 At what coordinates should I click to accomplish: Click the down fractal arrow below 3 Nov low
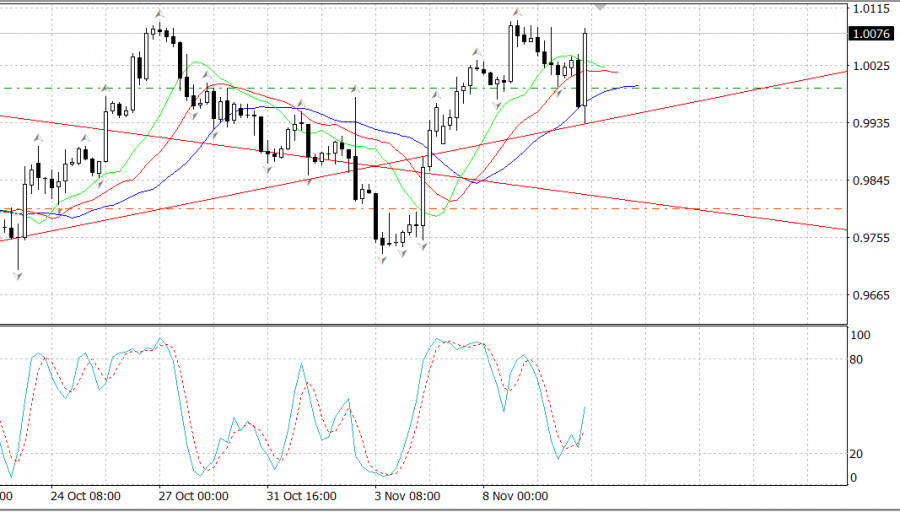point(381,259)
